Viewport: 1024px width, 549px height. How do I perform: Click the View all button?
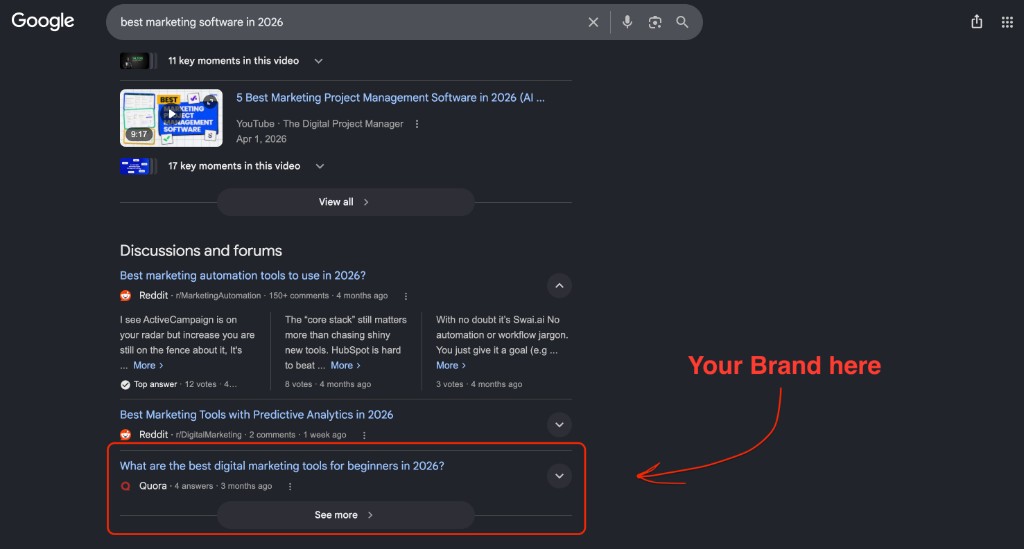tap(345, 202)
